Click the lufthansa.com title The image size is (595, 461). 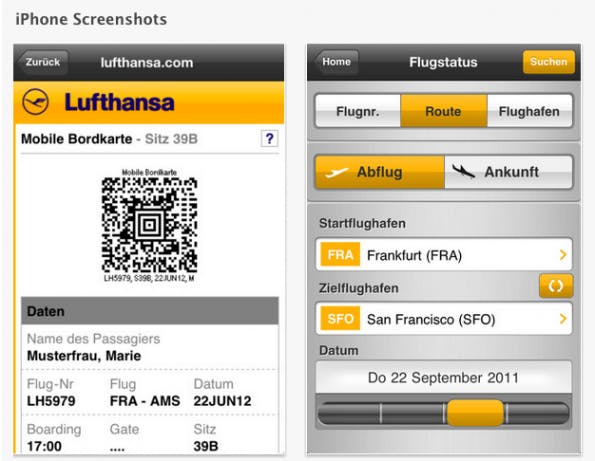tap(147, 63)
